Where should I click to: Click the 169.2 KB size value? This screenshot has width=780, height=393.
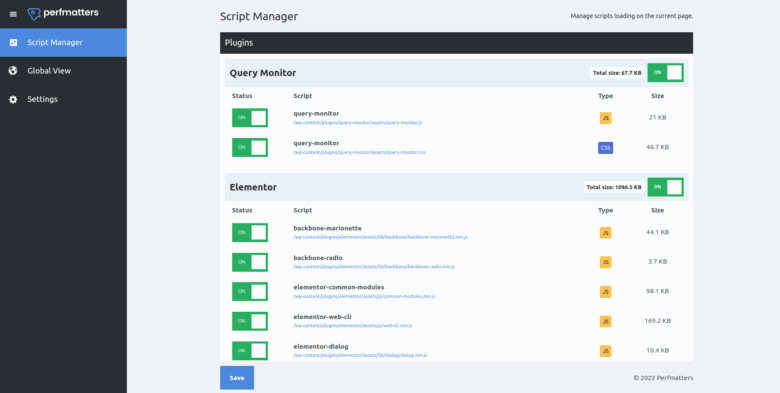[x=658, y=321]
